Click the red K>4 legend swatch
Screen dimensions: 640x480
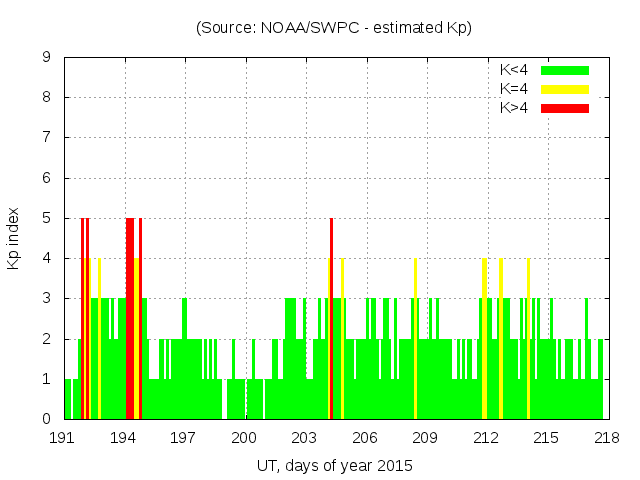[x=565, y=108]
